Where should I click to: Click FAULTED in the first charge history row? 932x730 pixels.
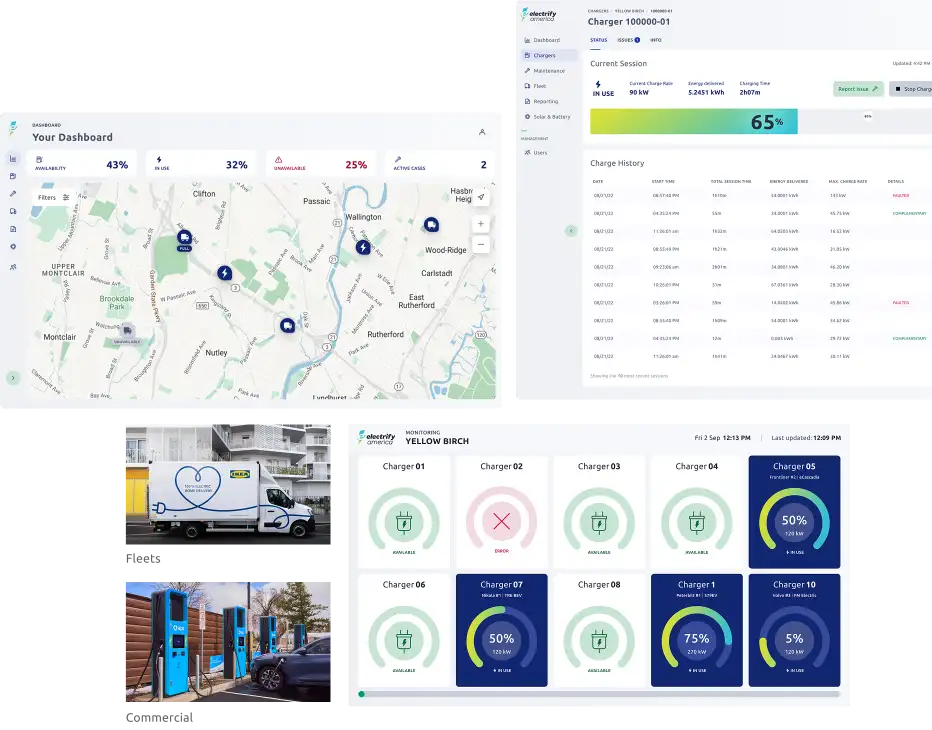pos(900,195)
